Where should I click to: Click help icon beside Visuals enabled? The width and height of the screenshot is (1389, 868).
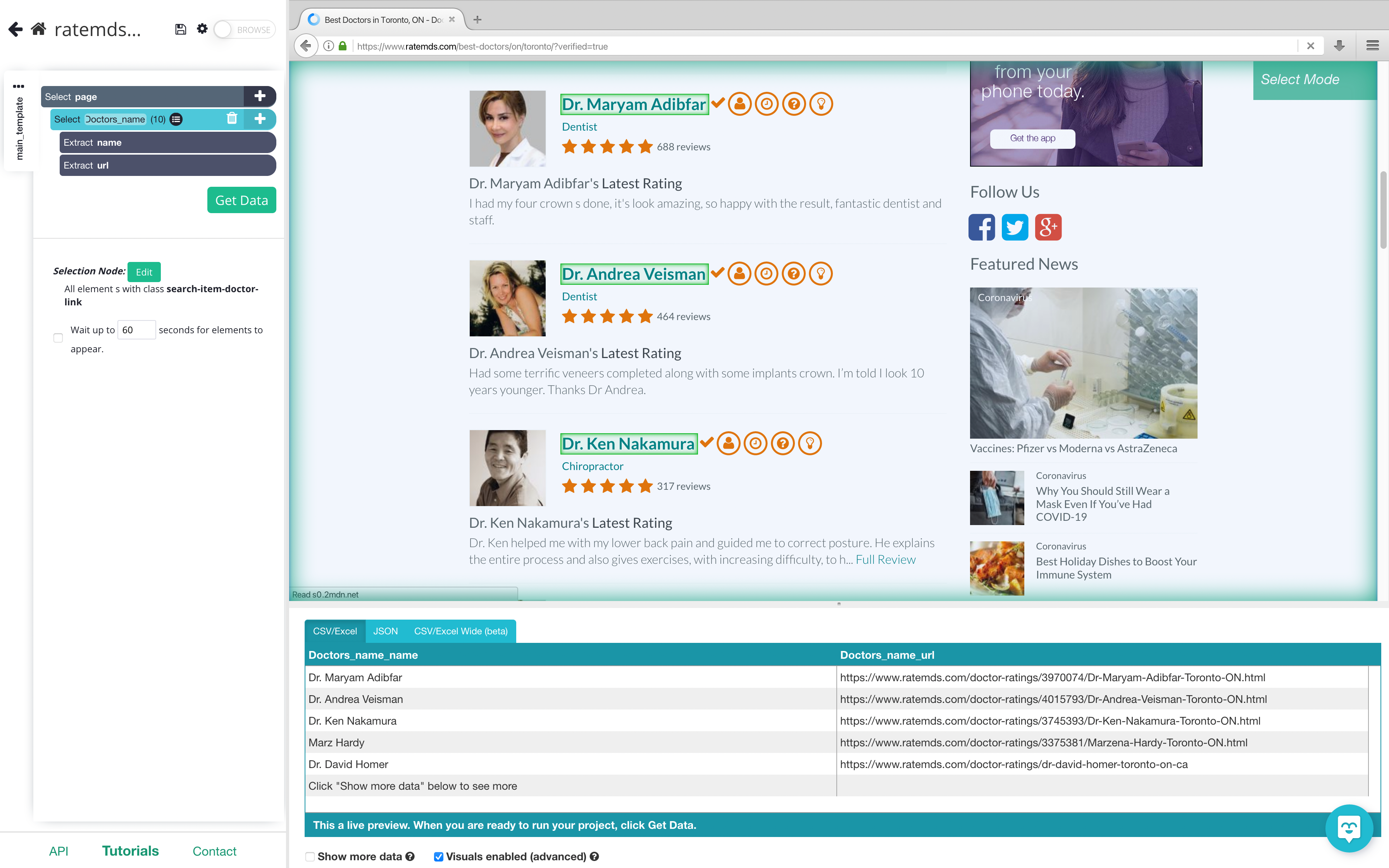pos(595,856)
